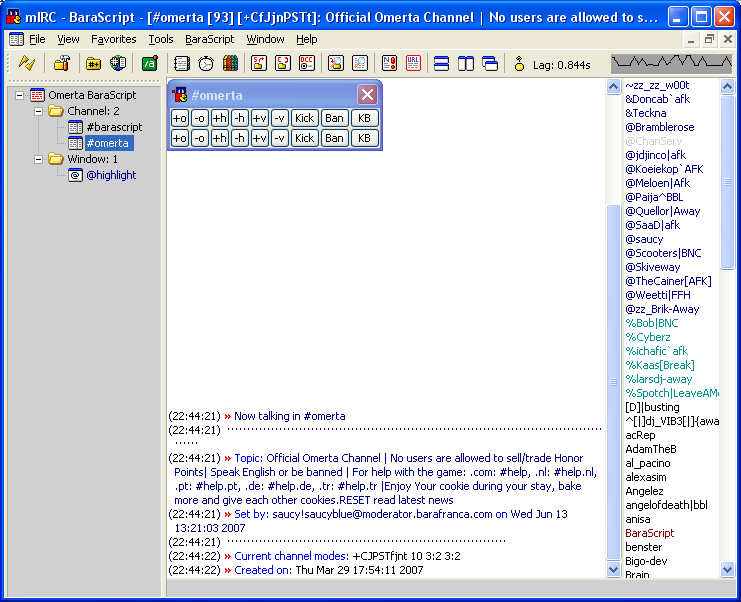Open the @highlight window in tree

[x=110, y=175]
